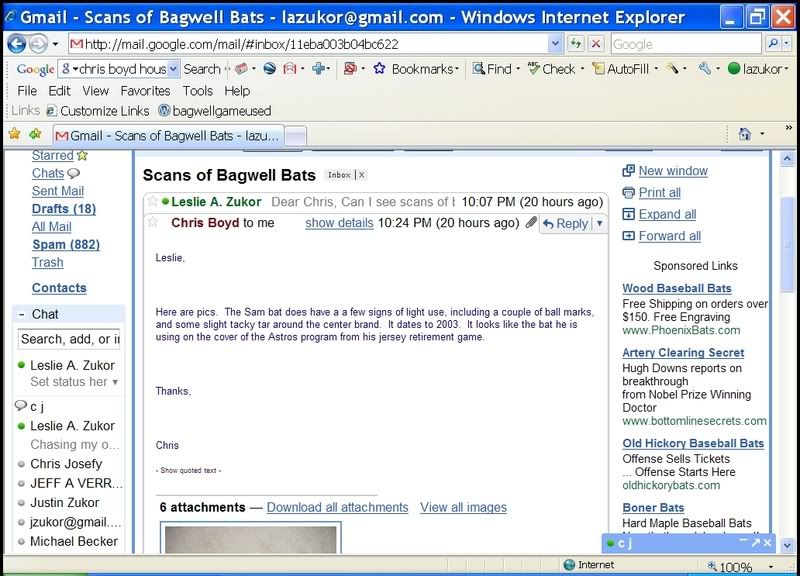This screenshot has height=576, width=800.
Task: Minimize the c j chat window
Action: click(743, 541)
